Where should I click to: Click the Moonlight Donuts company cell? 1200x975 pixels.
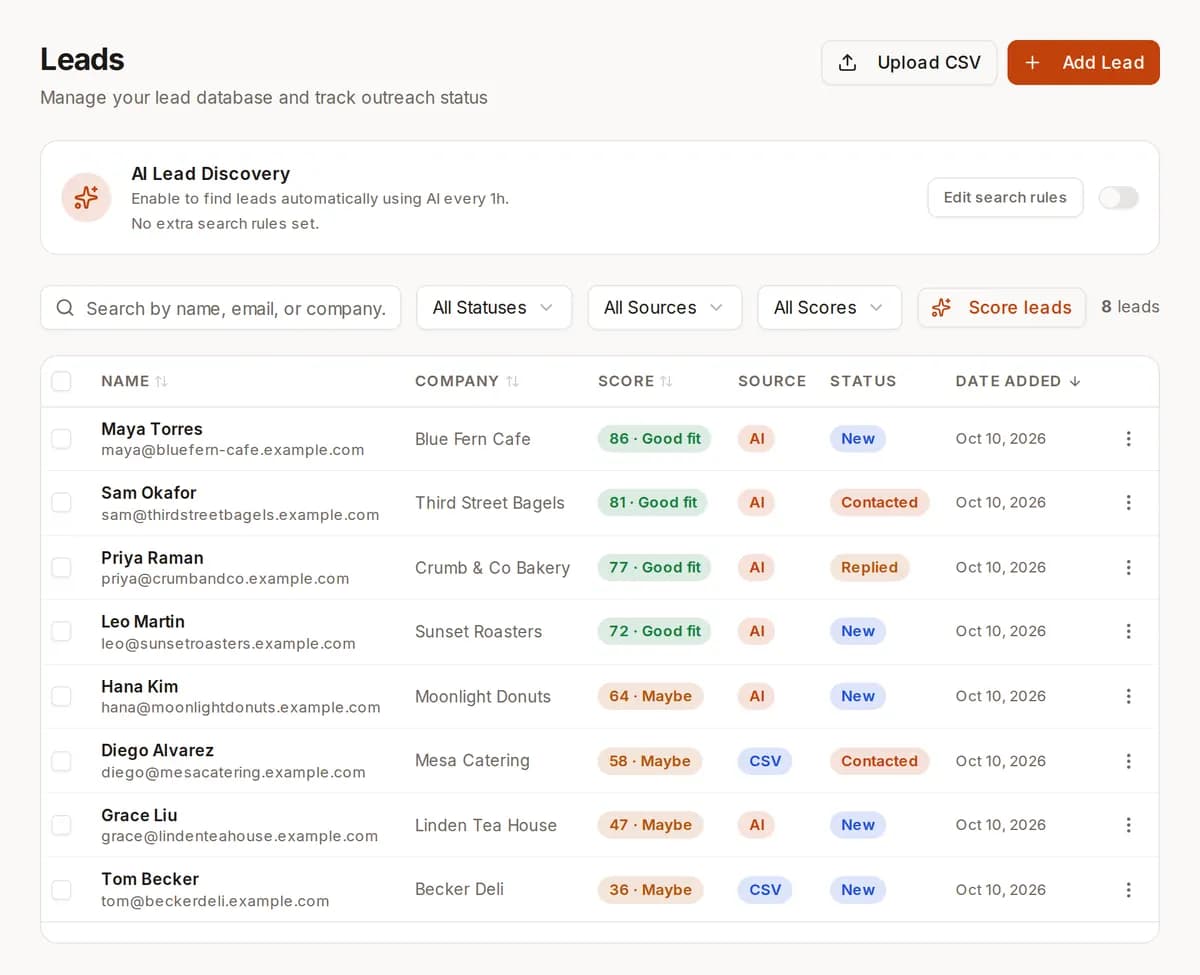[483, 697]
